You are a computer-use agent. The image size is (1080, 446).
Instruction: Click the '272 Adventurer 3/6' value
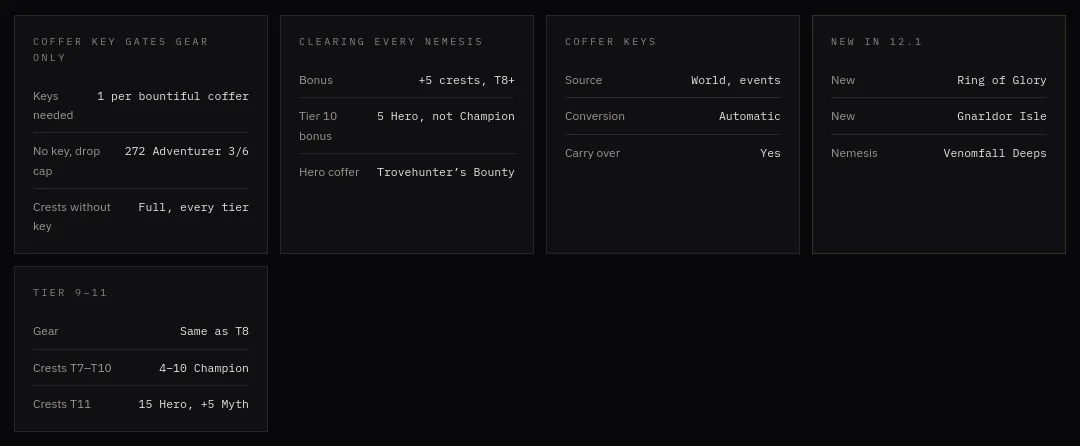click(187, 151)
